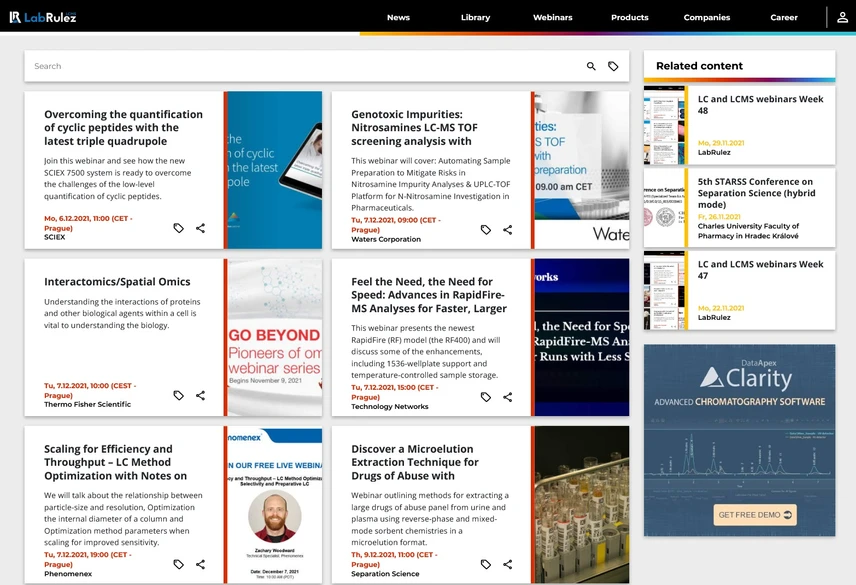The width and height of the screenshot is (856, 585).
Task: Click the tag filter icon in search bar
Action: click(613, 66)
